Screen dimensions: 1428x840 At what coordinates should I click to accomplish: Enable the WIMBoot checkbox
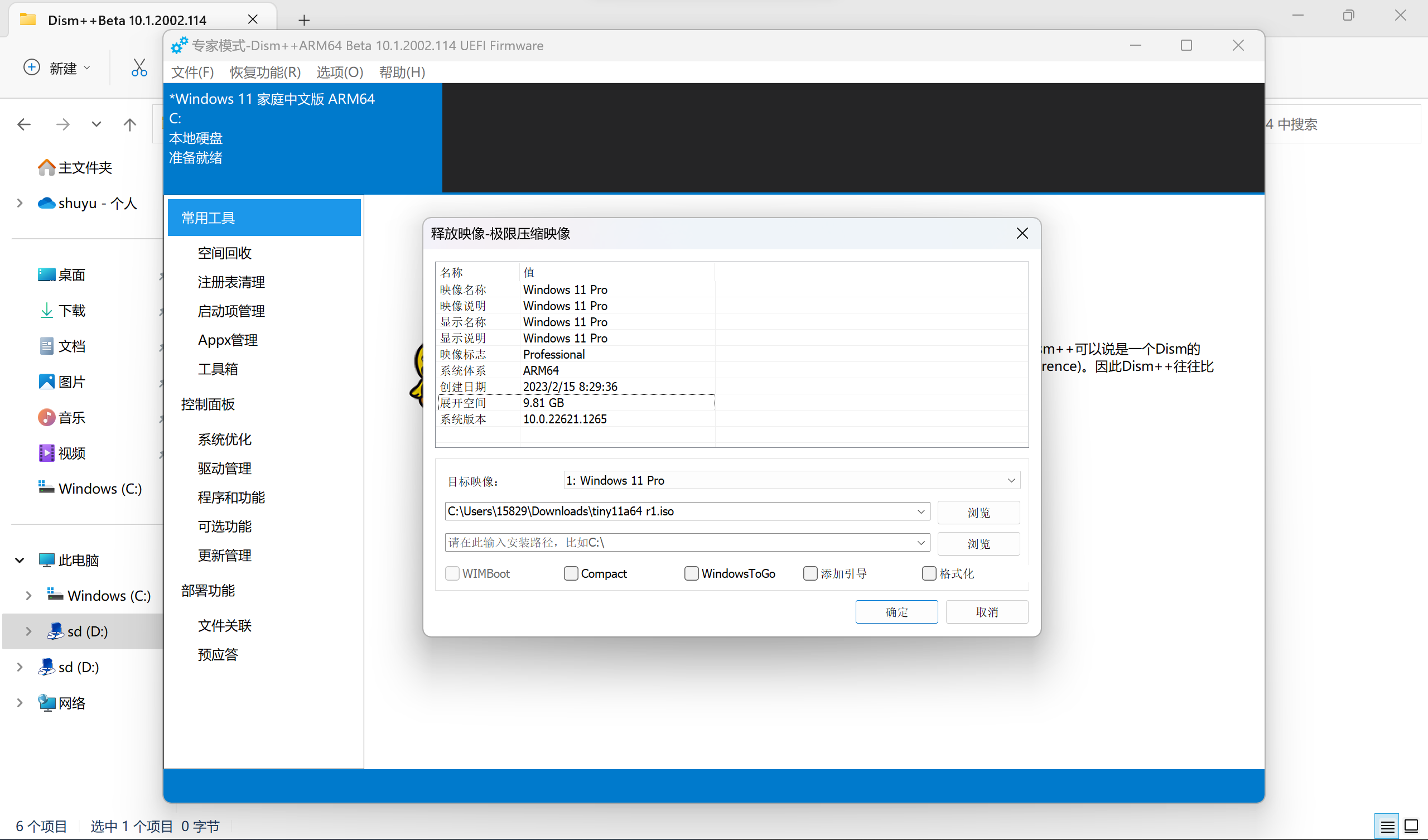point(452,573)
